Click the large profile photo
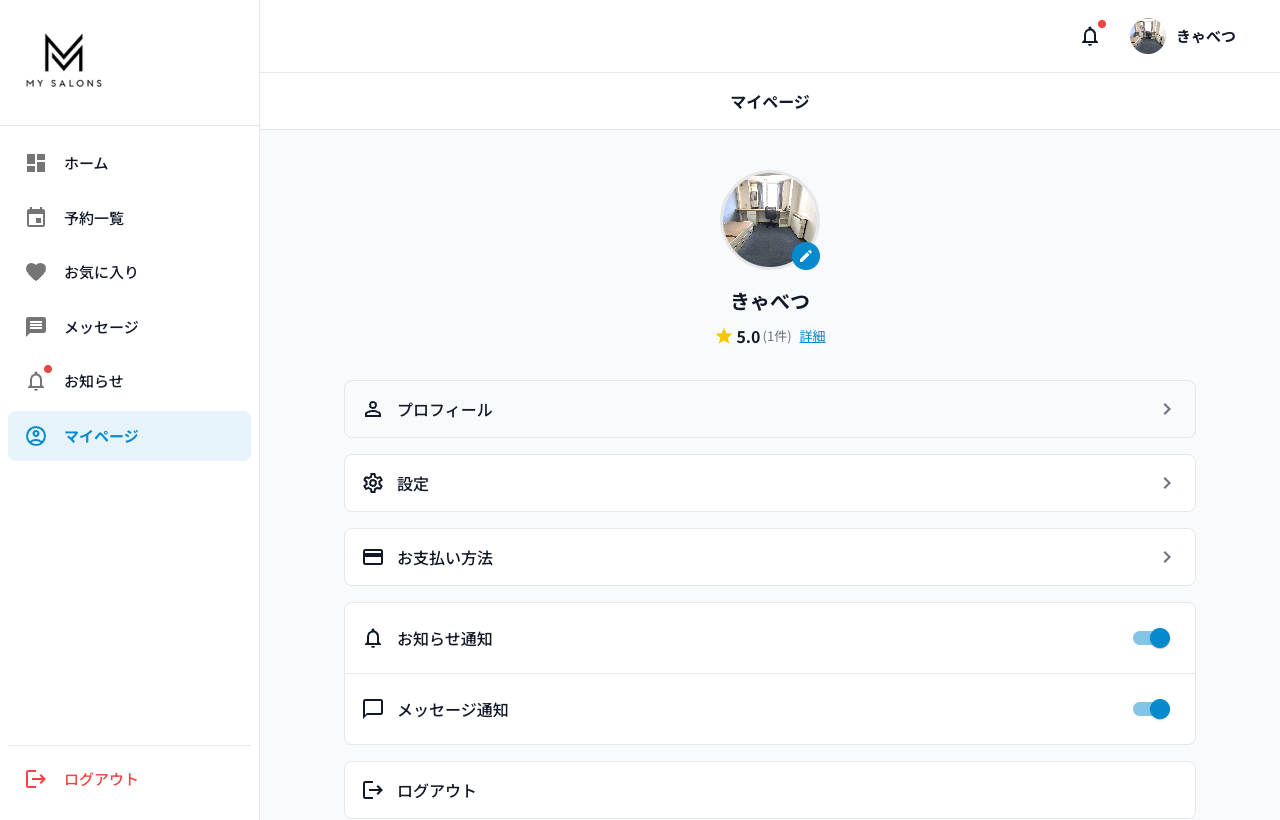Viewport: 1280px width, 820px height. click(x=770, y=220)
